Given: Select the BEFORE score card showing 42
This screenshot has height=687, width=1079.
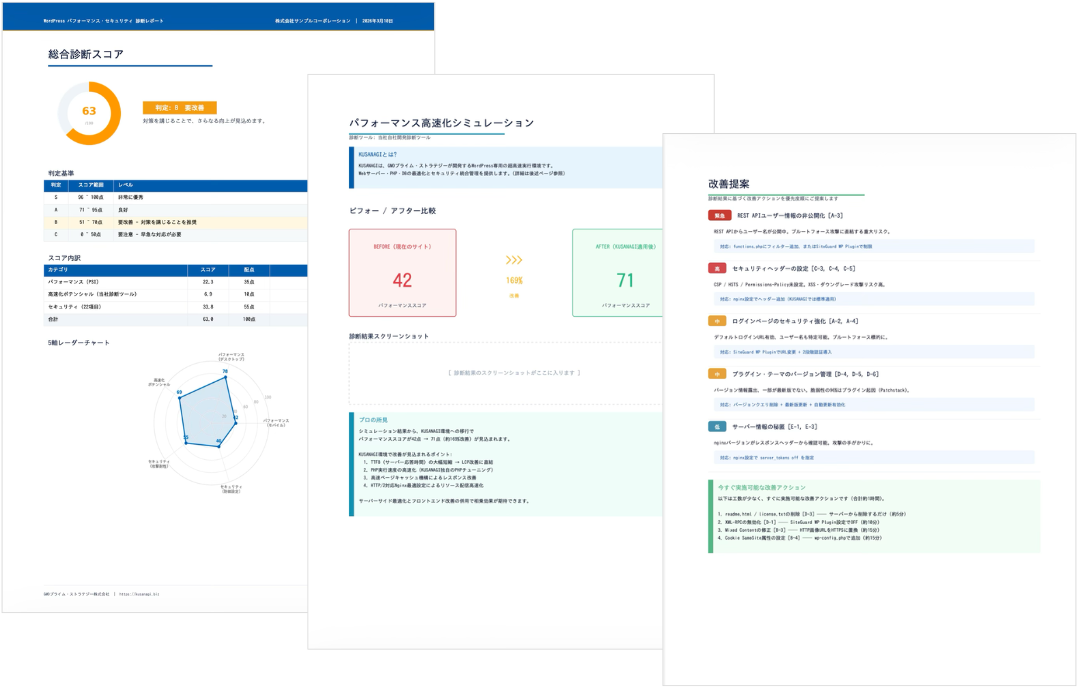Looking at the screenshot, I should pyautogui.click(x=402, y=273).
